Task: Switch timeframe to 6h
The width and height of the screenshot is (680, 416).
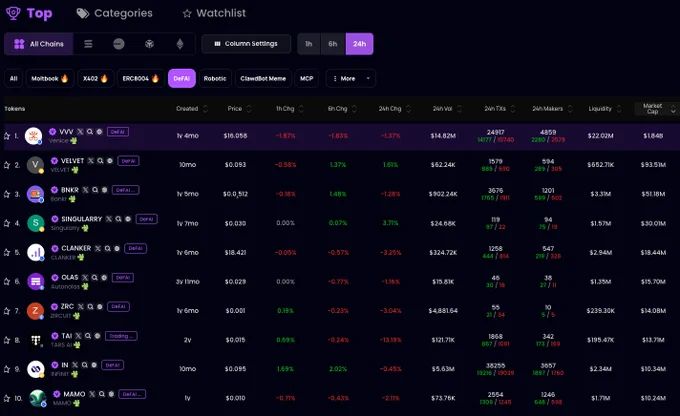Action: click(333, 44)
